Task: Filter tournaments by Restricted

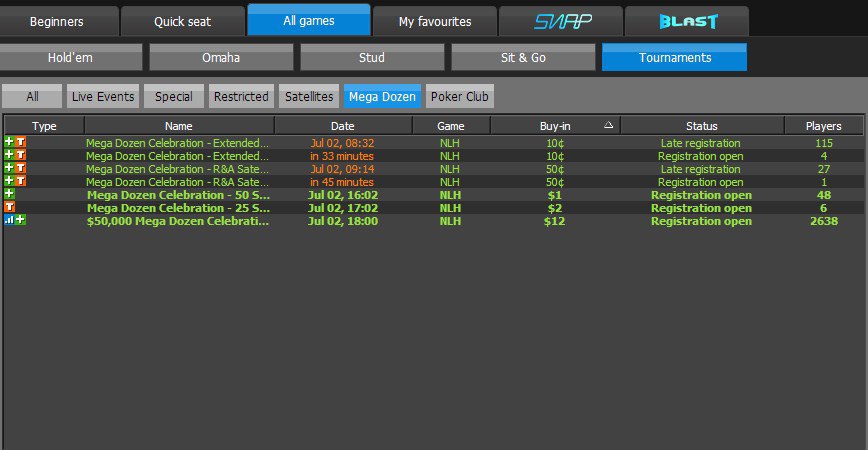Action: pos(241,96)
